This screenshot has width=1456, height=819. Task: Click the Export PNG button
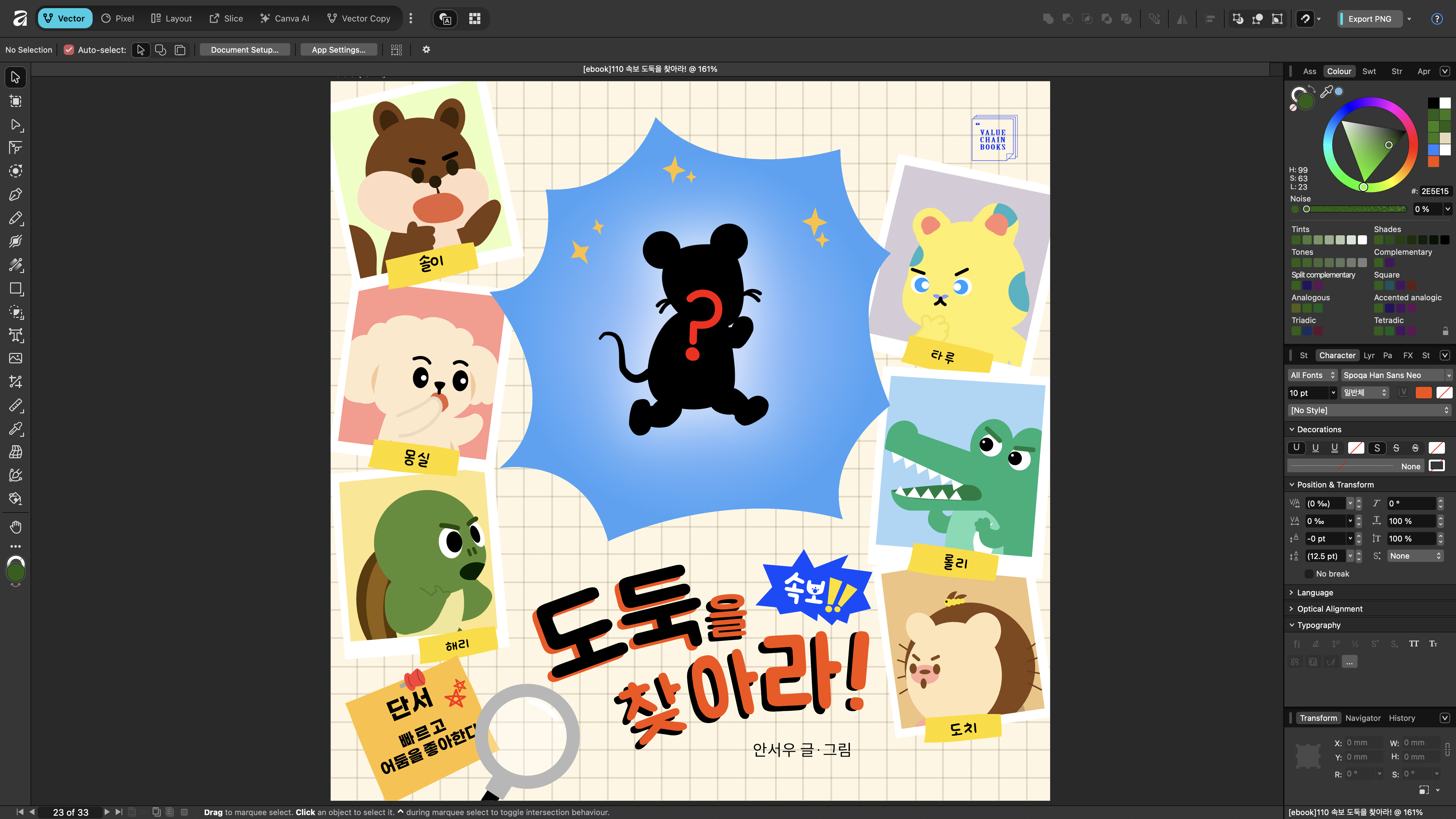click(1370, 19)
